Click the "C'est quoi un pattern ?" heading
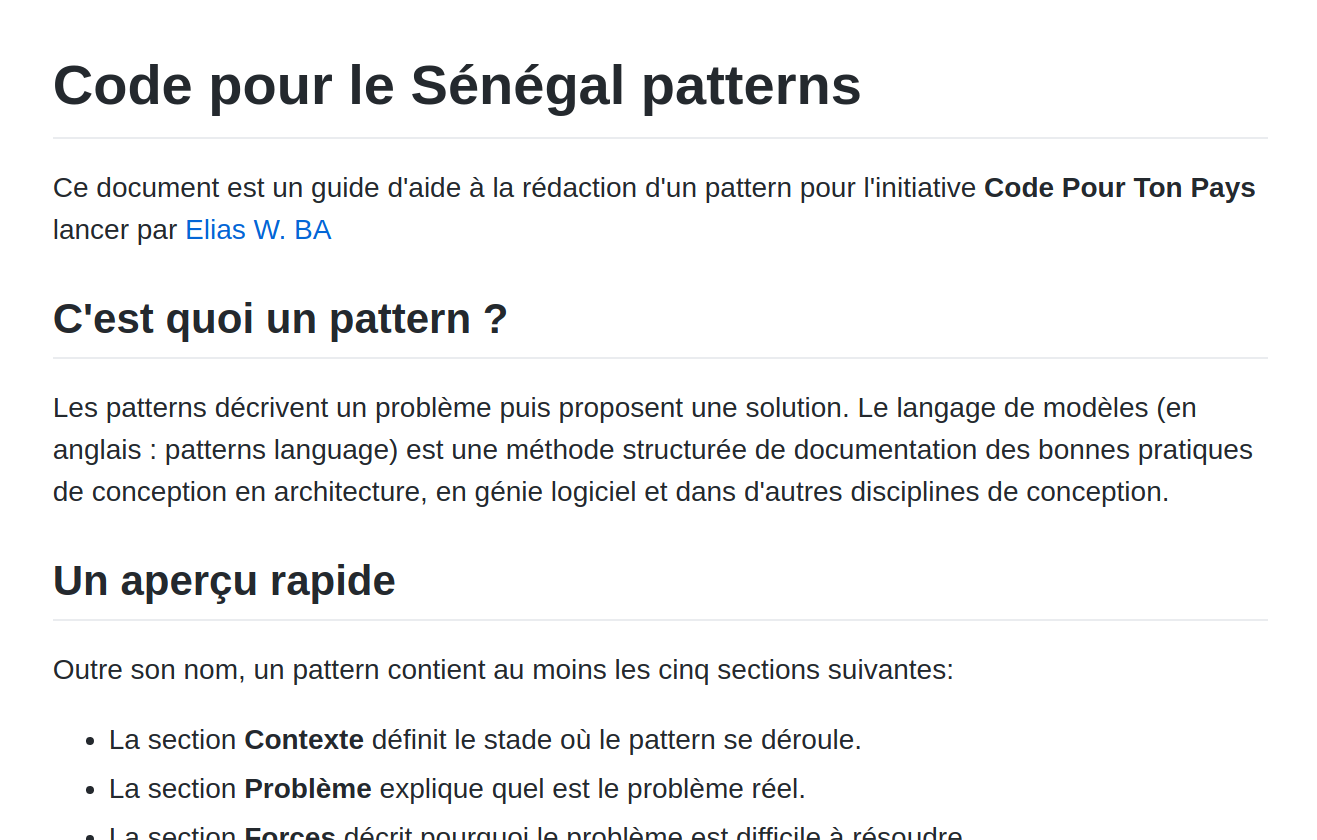Screen dimensions: 1317x840 tap(280, 319)
